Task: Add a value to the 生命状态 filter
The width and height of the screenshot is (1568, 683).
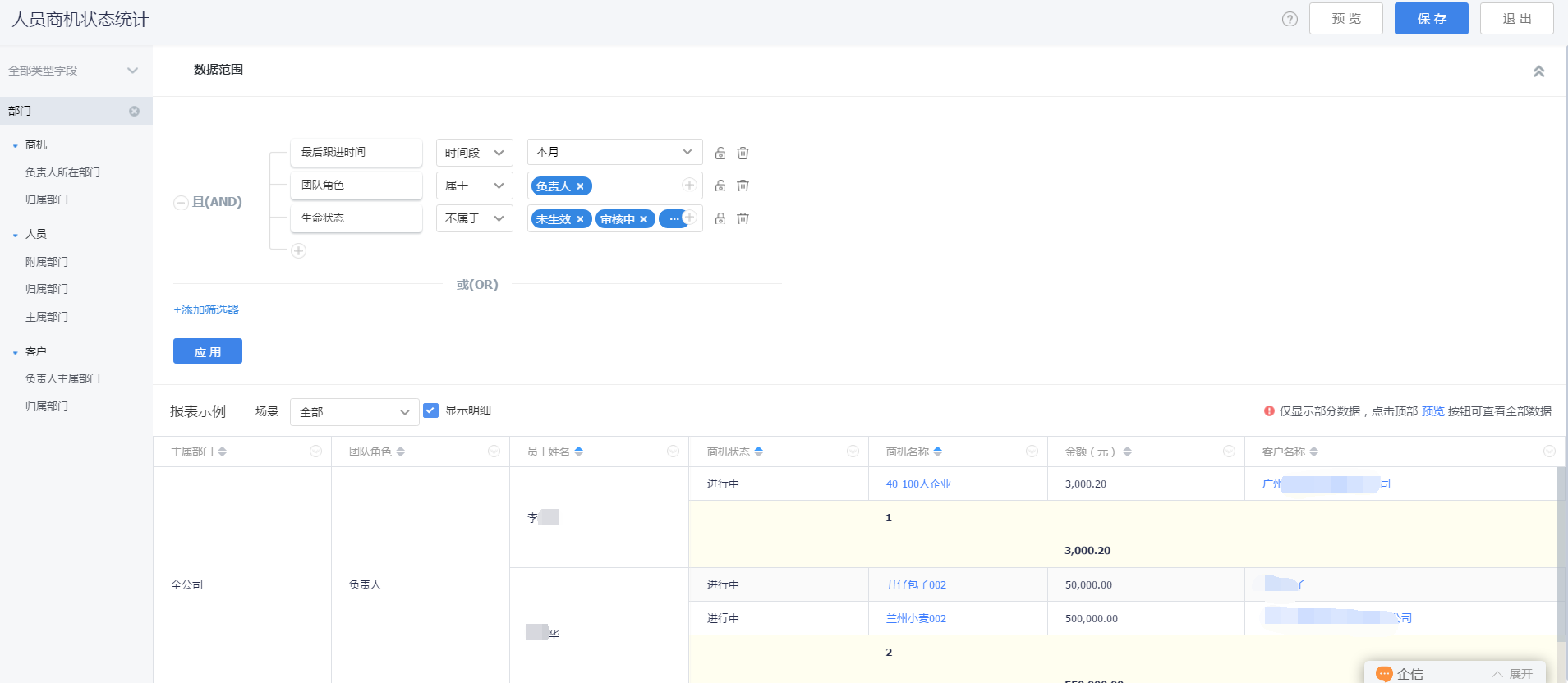Action: coord(690,218)
